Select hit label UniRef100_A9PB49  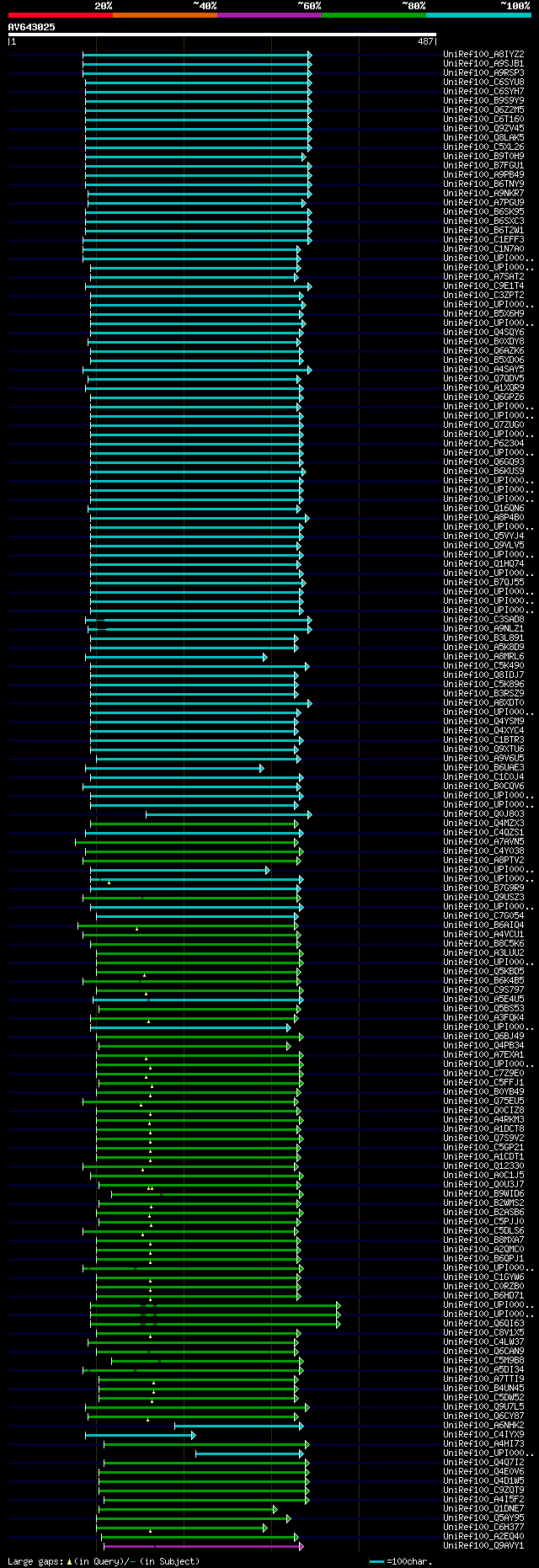[x=483, y=174]
